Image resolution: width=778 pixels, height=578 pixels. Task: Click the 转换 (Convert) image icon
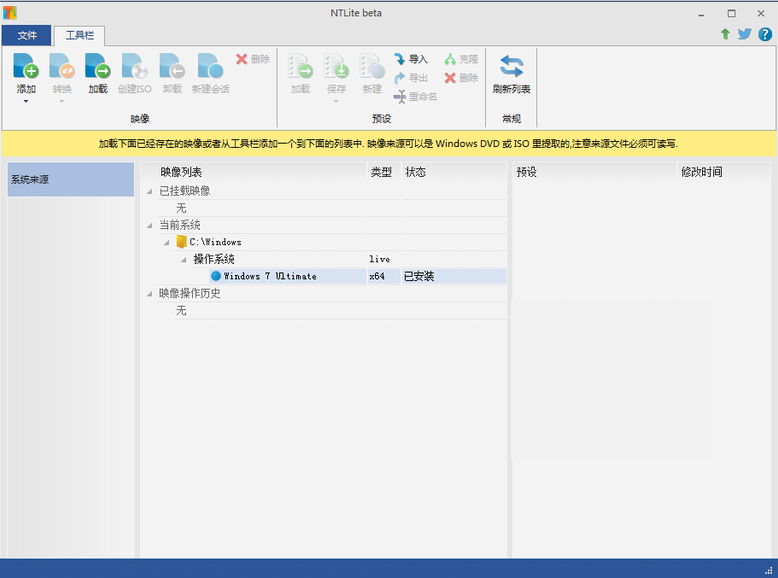point(62,66)
